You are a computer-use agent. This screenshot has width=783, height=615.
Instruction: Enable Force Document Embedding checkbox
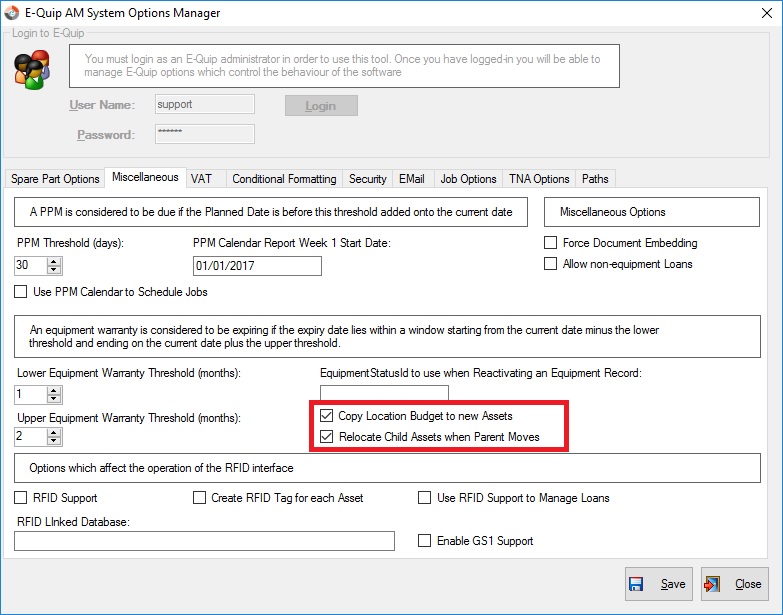[x=550, y=243]
